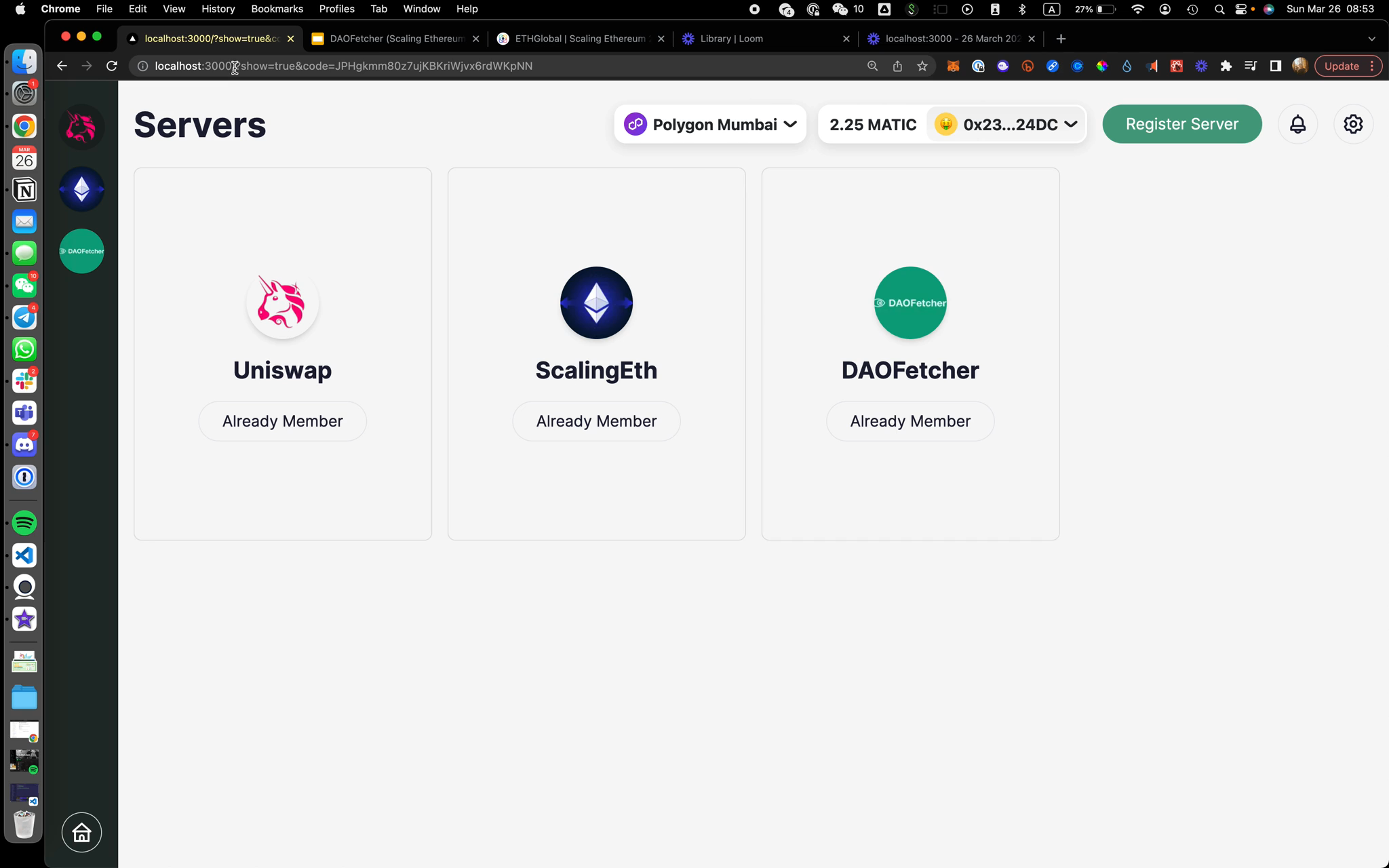Screen dimensions: 1389x868
Task: Click the zoom magnifier icon in address bar
Action: [x=872, y=66]
